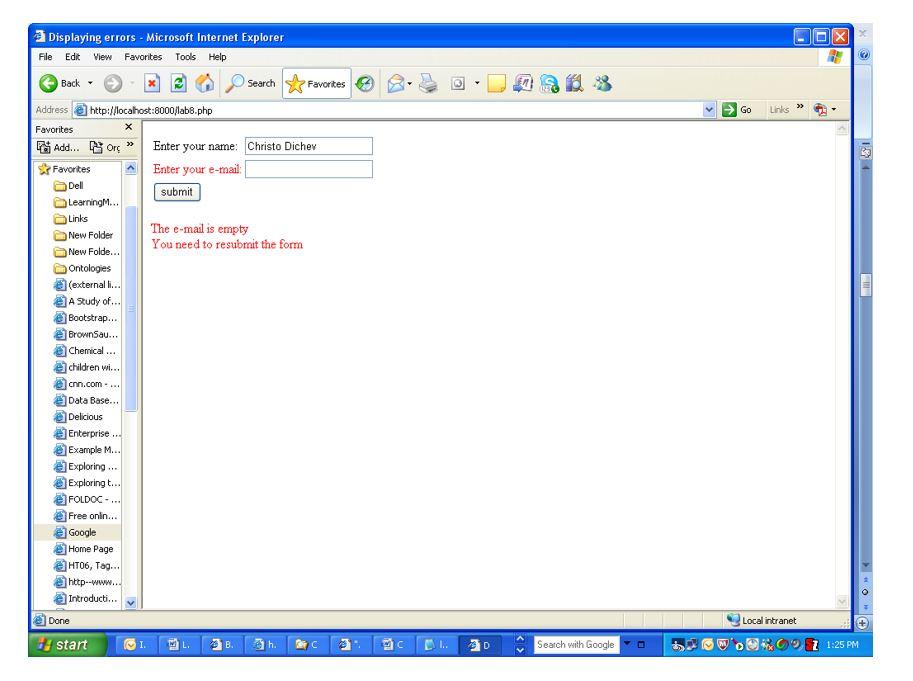
Task: Open the File menu
Action: (45, 57)
